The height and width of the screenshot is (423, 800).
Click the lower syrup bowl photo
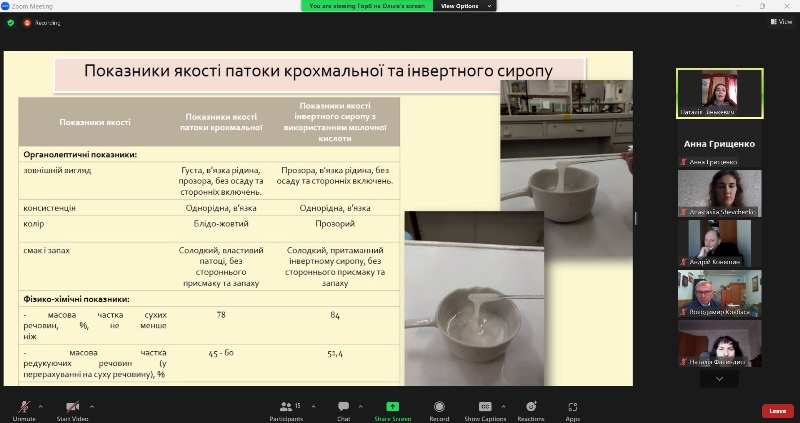[x=474, y=298]
